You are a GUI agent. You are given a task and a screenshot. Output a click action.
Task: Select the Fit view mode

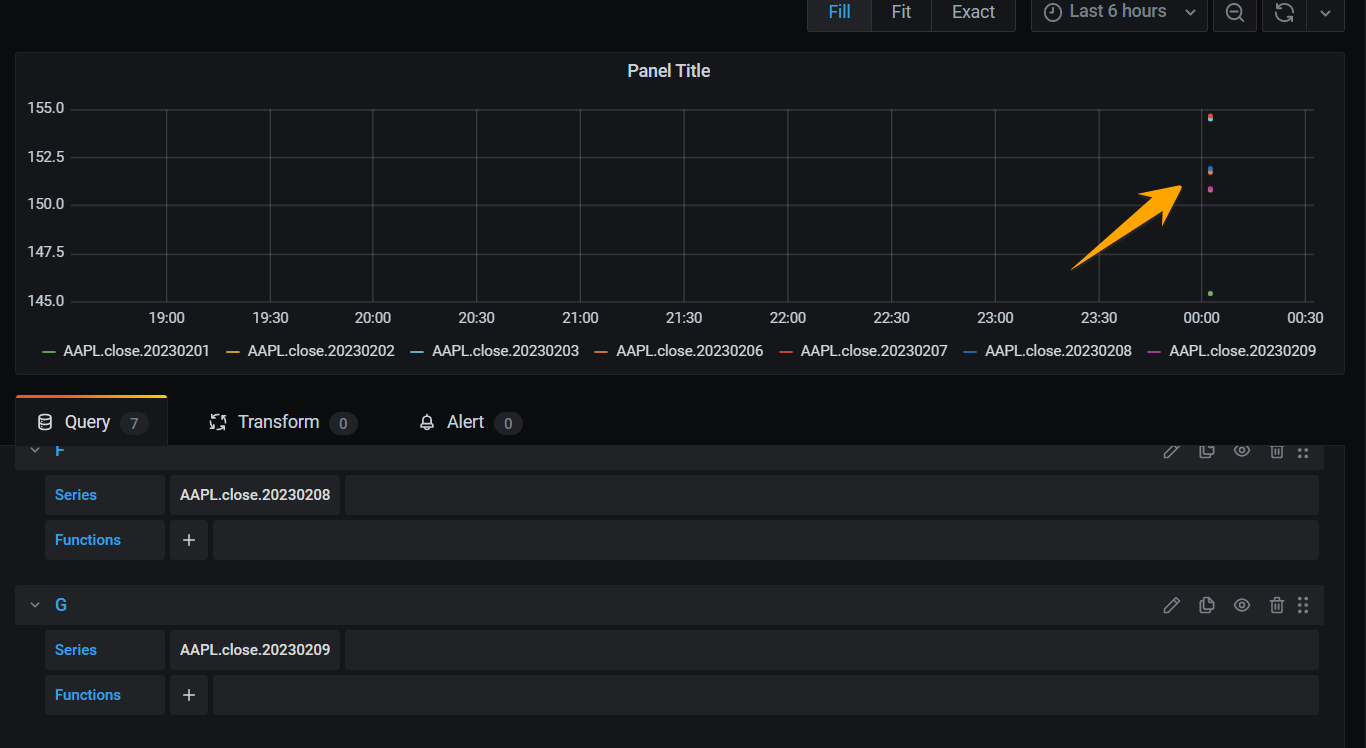pos(901,12)
